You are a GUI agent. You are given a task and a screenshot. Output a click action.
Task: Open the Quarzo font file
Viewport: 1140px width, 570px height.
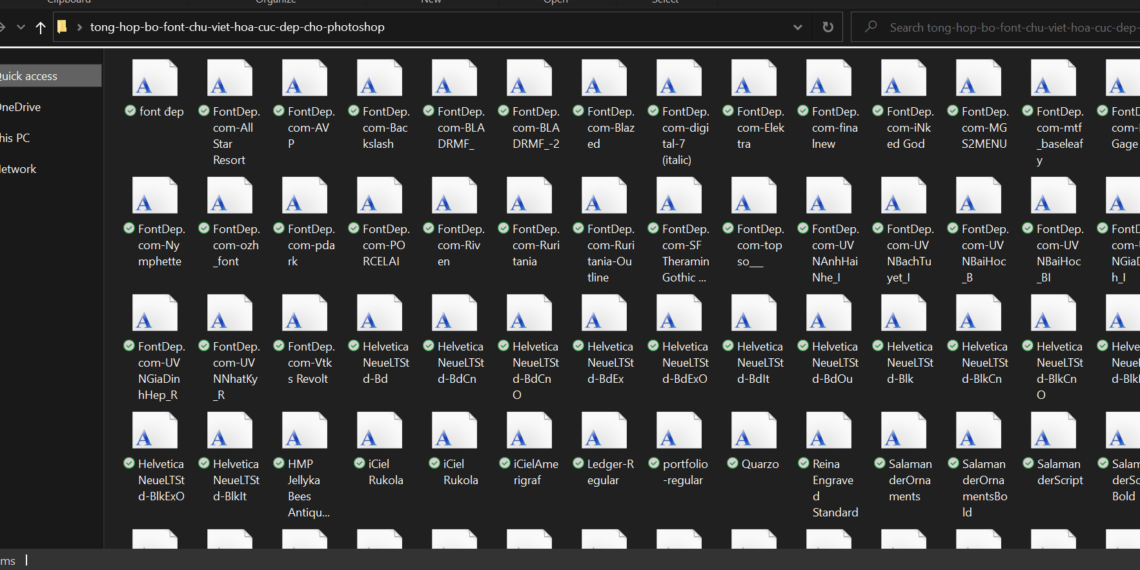(x=754, y=430)
